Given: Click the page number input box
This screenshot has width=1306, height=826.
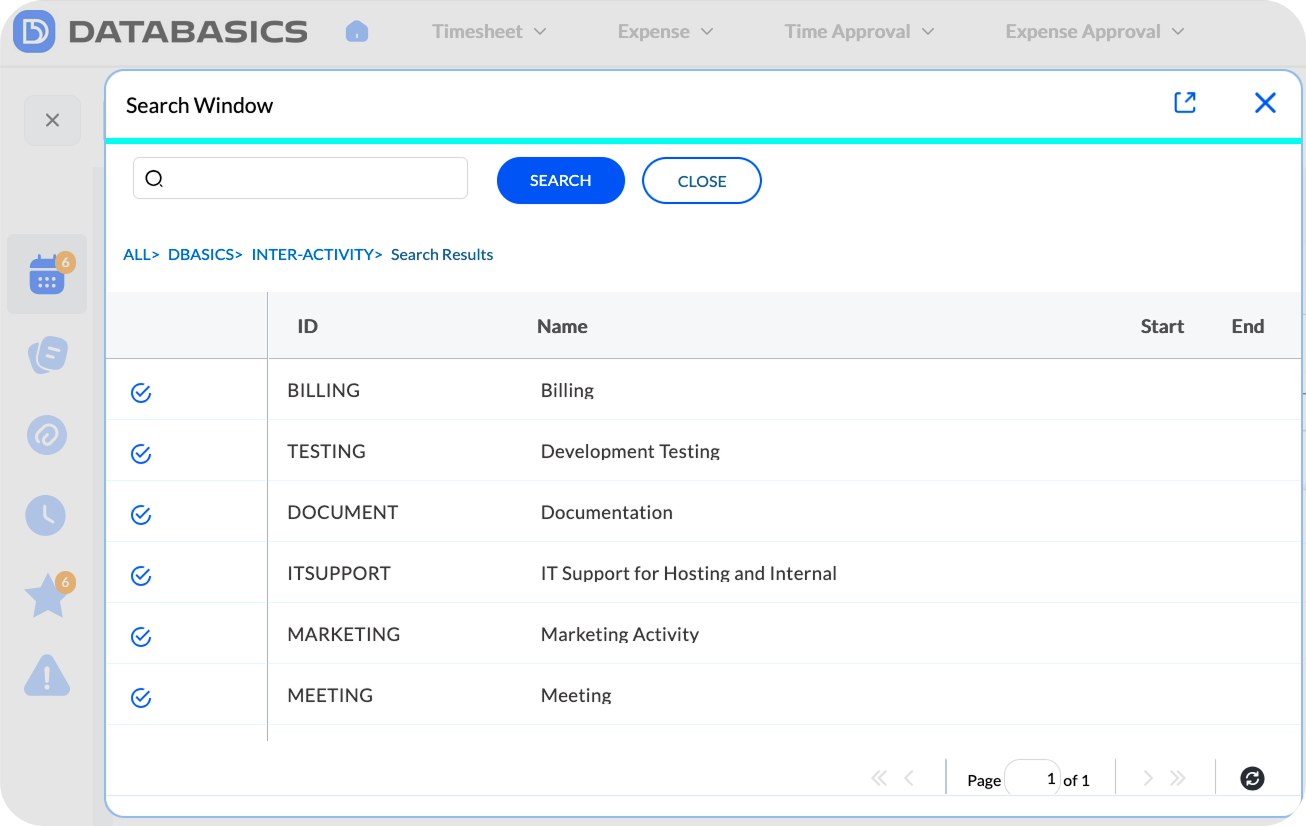Looking at the screenshot, I should coord(1033,778).
